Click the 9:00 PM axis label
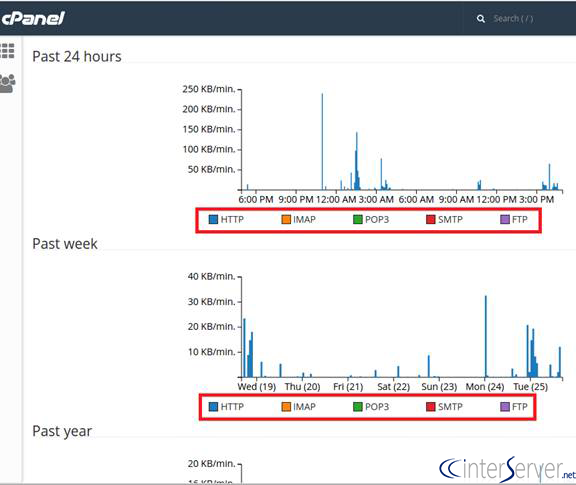This screenshot has width=576, height=485. point(296,200)
